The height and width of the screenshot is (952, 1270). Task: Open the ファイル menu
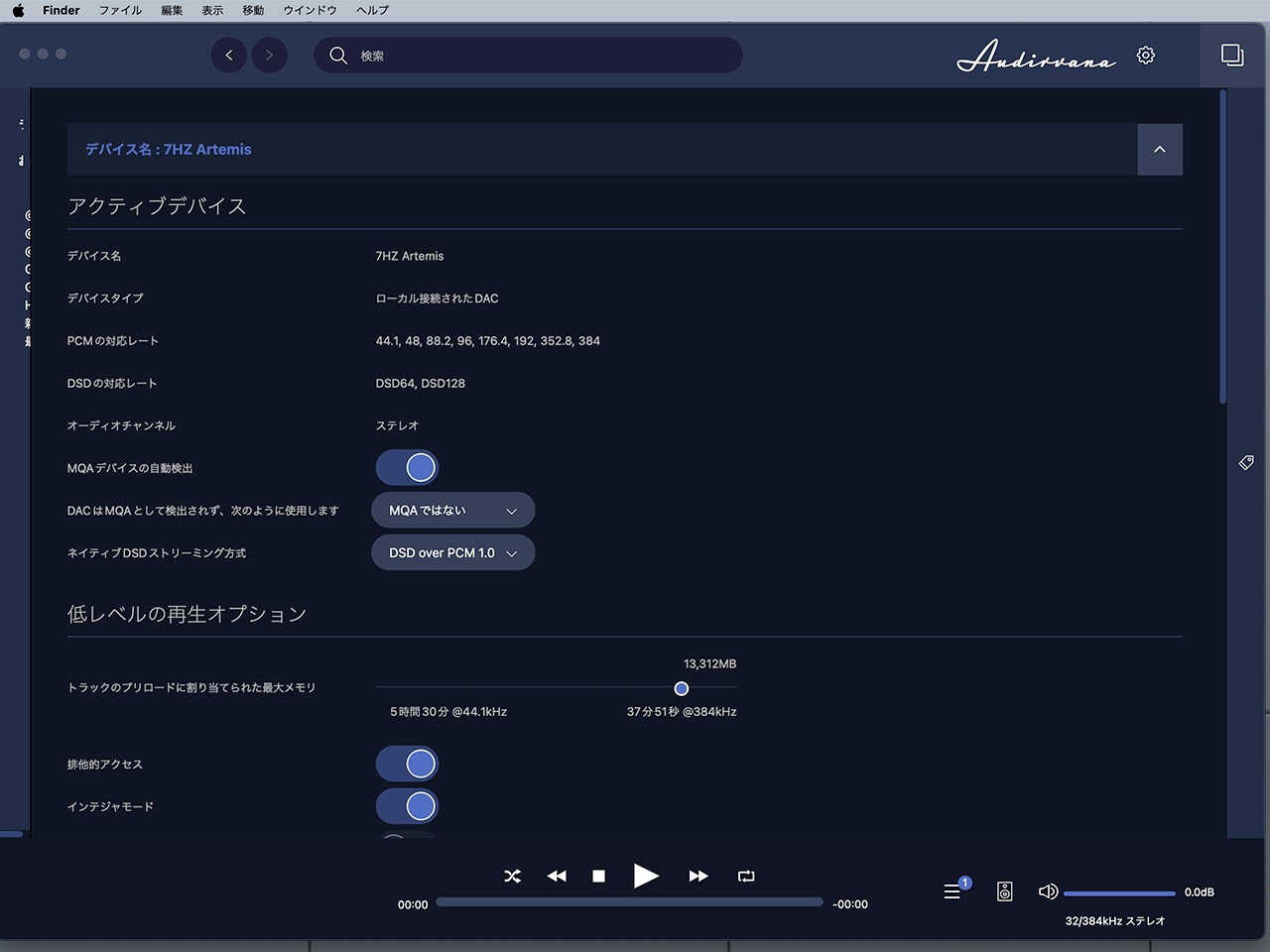point(120,10)
